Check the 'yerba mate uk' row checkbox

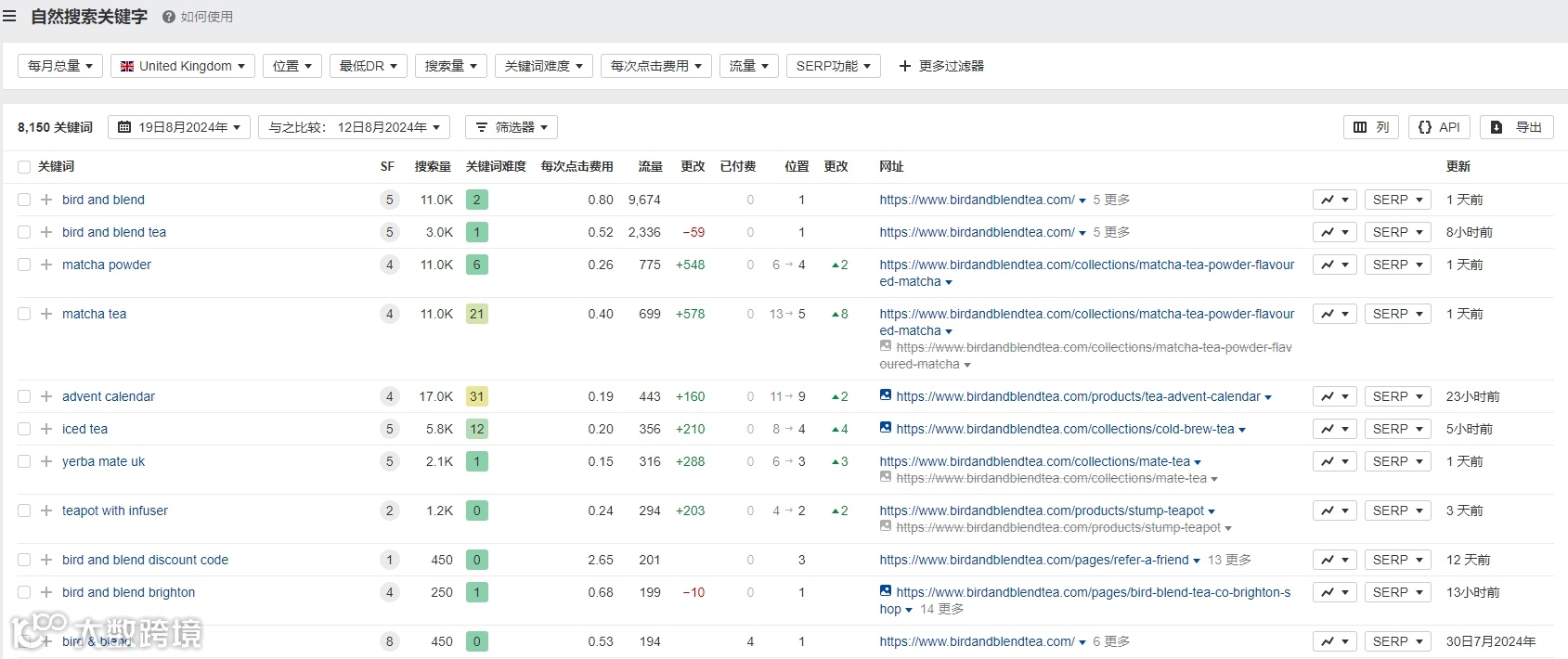24,461
